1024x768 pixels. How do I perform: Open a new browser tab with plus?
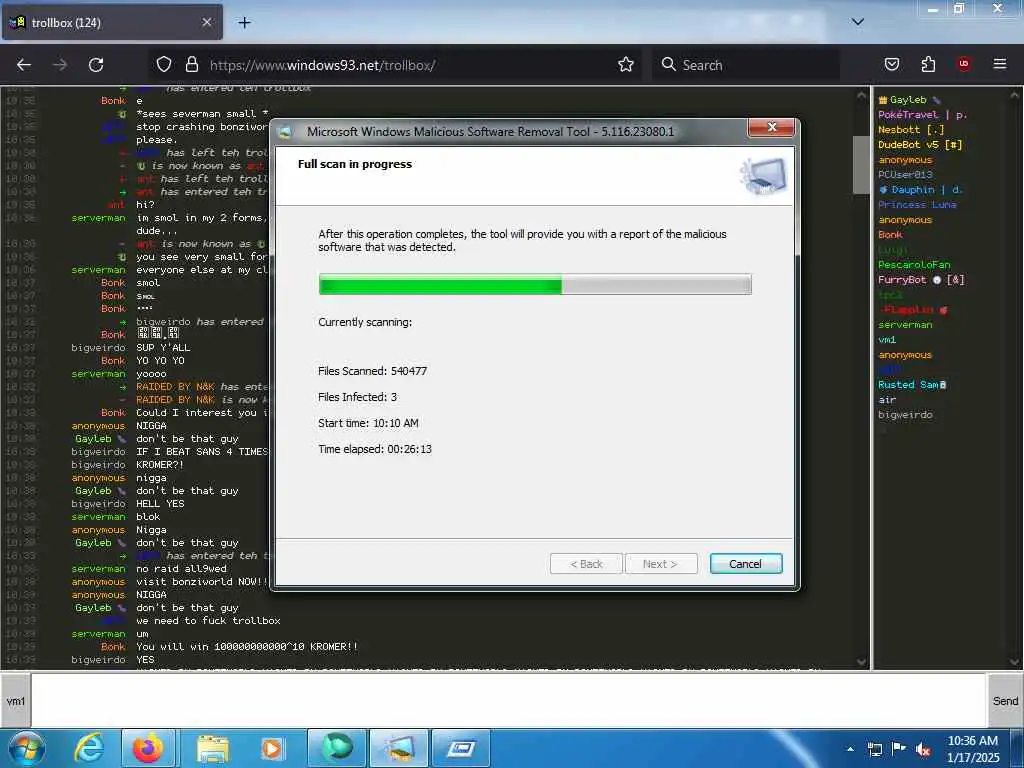244,23
